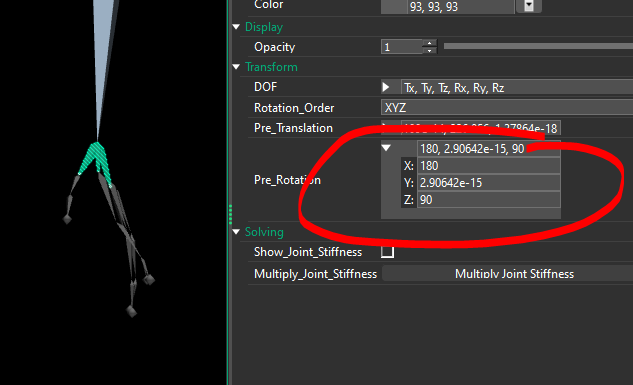Increase Opacity with up stepper
Viewport: 633px width, 385px height.
pos(430,43)
